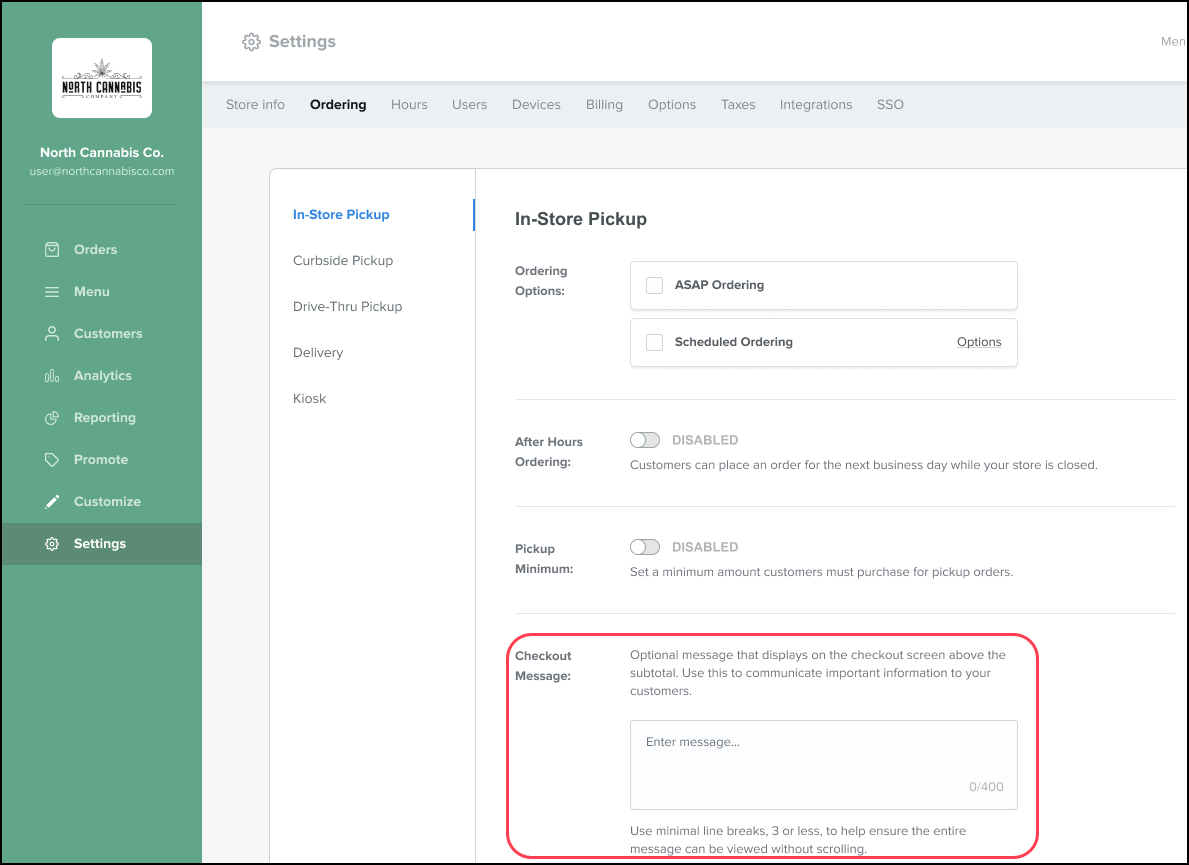Open Customers in the sidebar
Image resolution: width=1189 pixels, height=865 pixels.
pos(108,334)
